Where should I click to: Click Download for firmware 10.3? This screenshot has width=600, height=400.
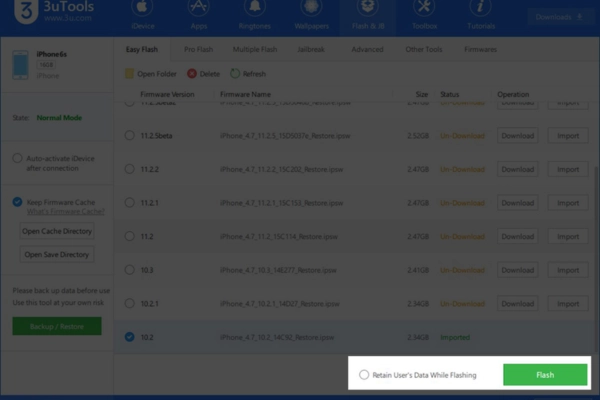(x=517, y=269)
